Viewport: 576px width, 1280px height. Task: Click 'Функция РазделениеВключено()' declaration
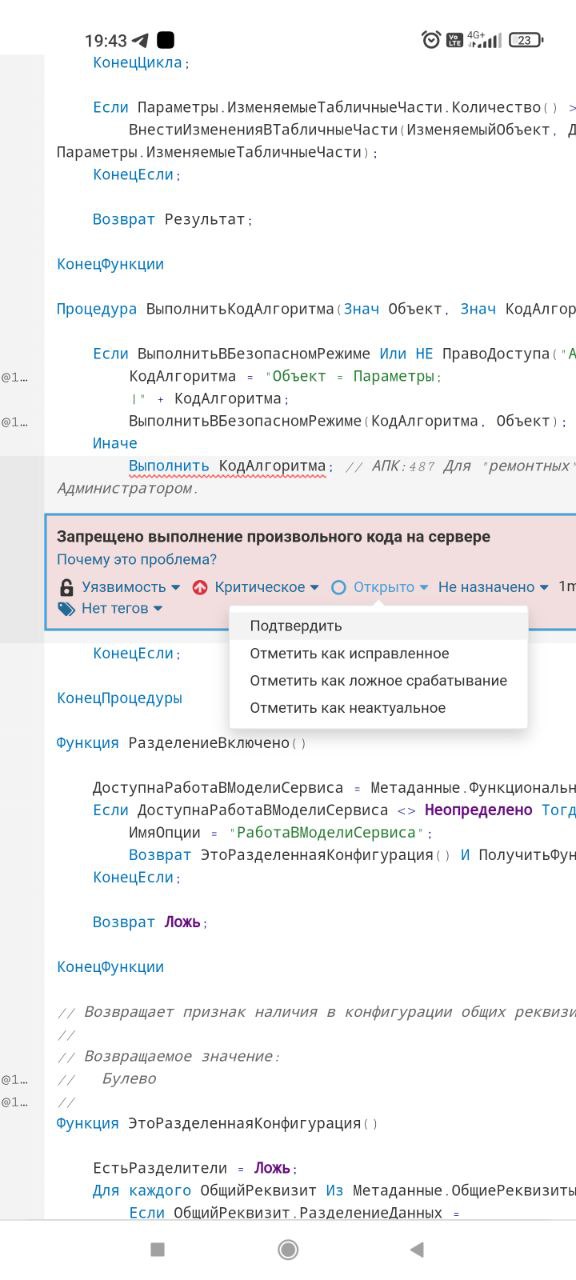[x=182, y=743]
